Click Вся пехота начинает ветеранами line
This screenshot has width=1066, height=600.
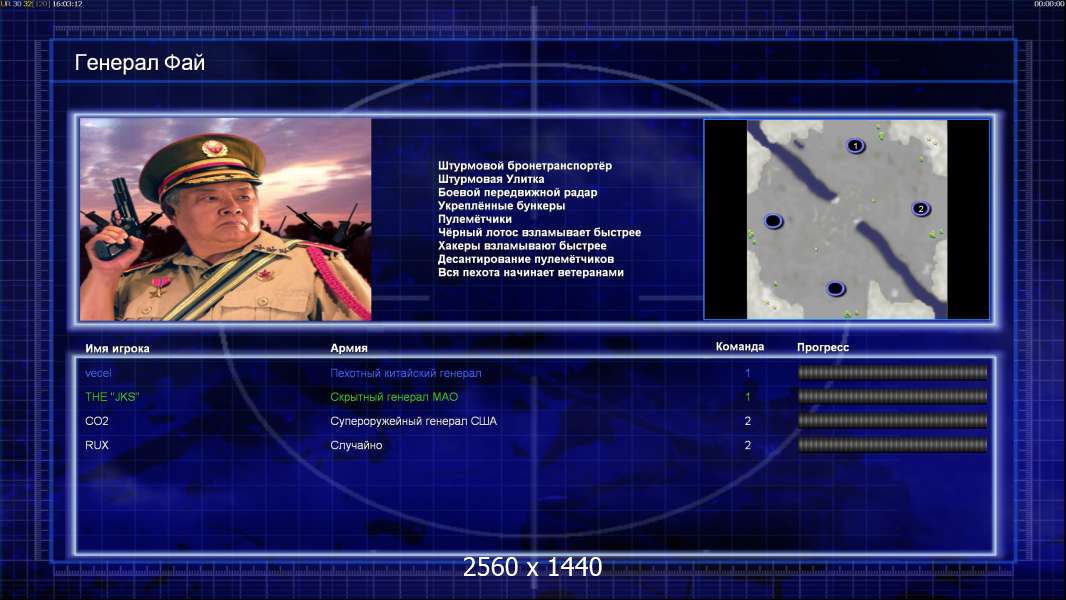(530, 272)
